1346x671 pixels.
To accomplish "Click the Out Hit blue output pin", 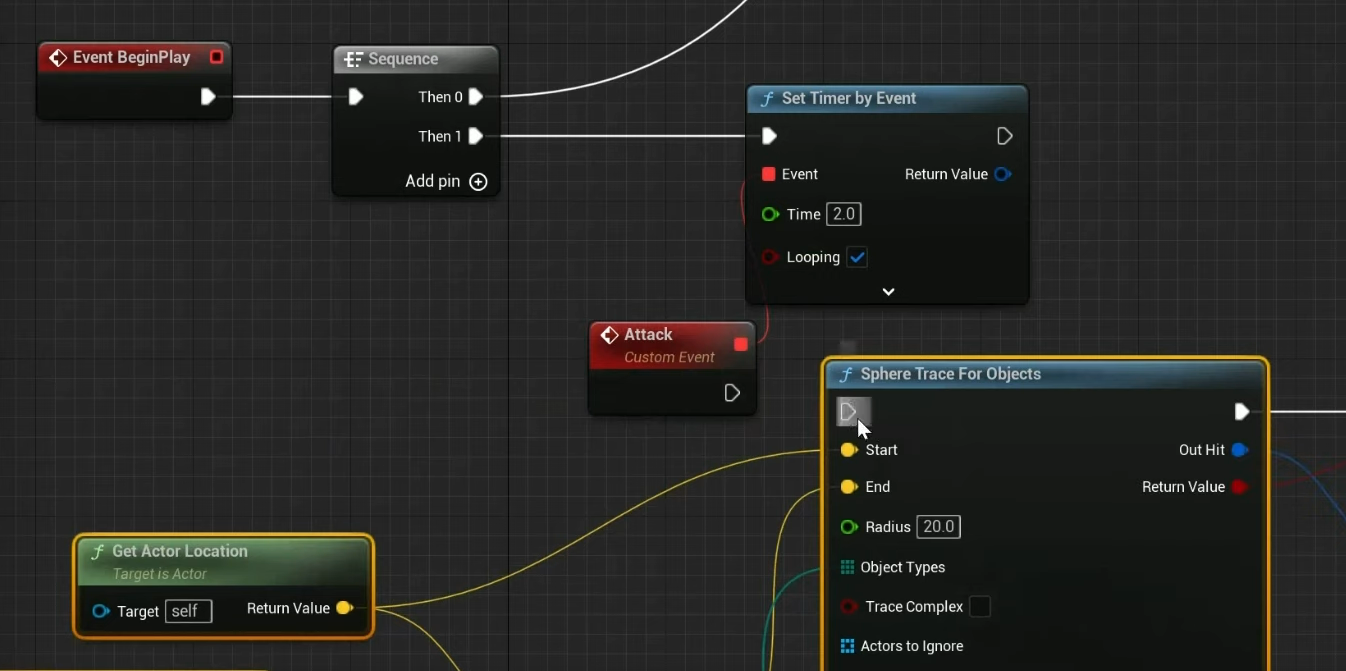I will click(1240, 450).
